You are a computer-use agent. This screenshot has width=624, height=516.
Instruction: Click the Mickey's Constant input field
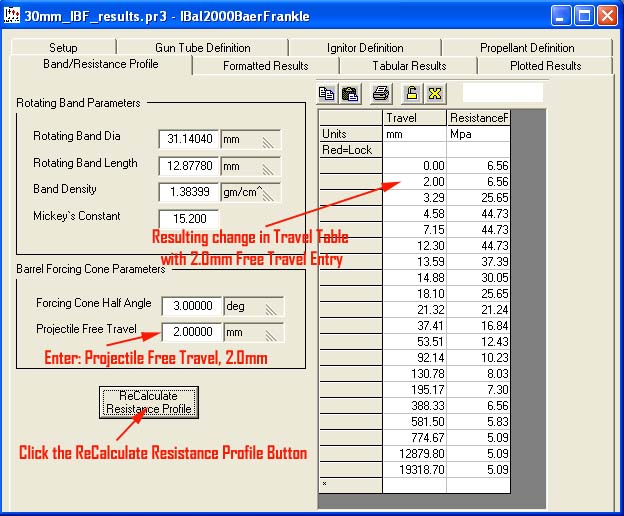[189, 218]
